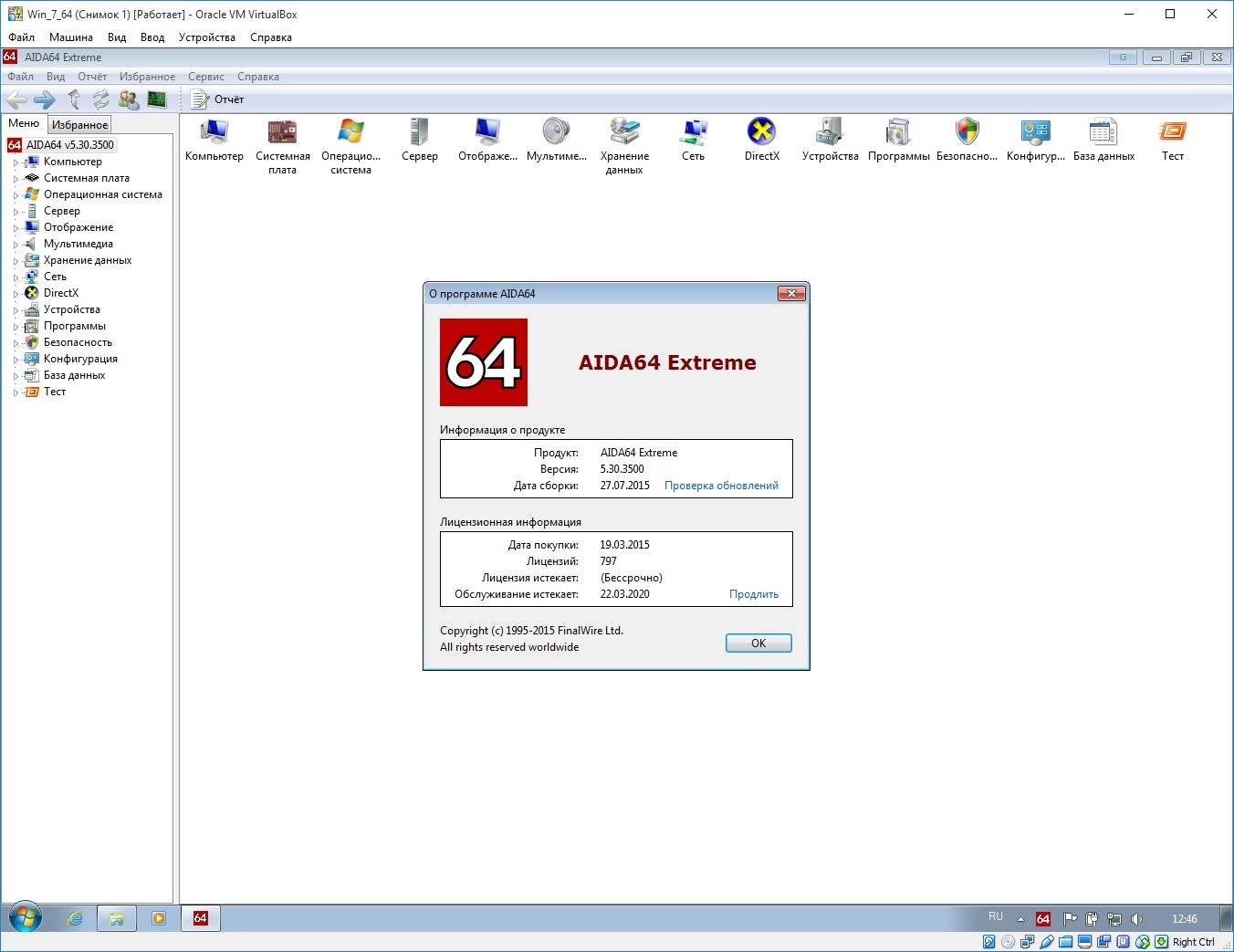Select Безопасность in the tree
The height and width of the screenshot is (952, 1234).
point(78,342)
